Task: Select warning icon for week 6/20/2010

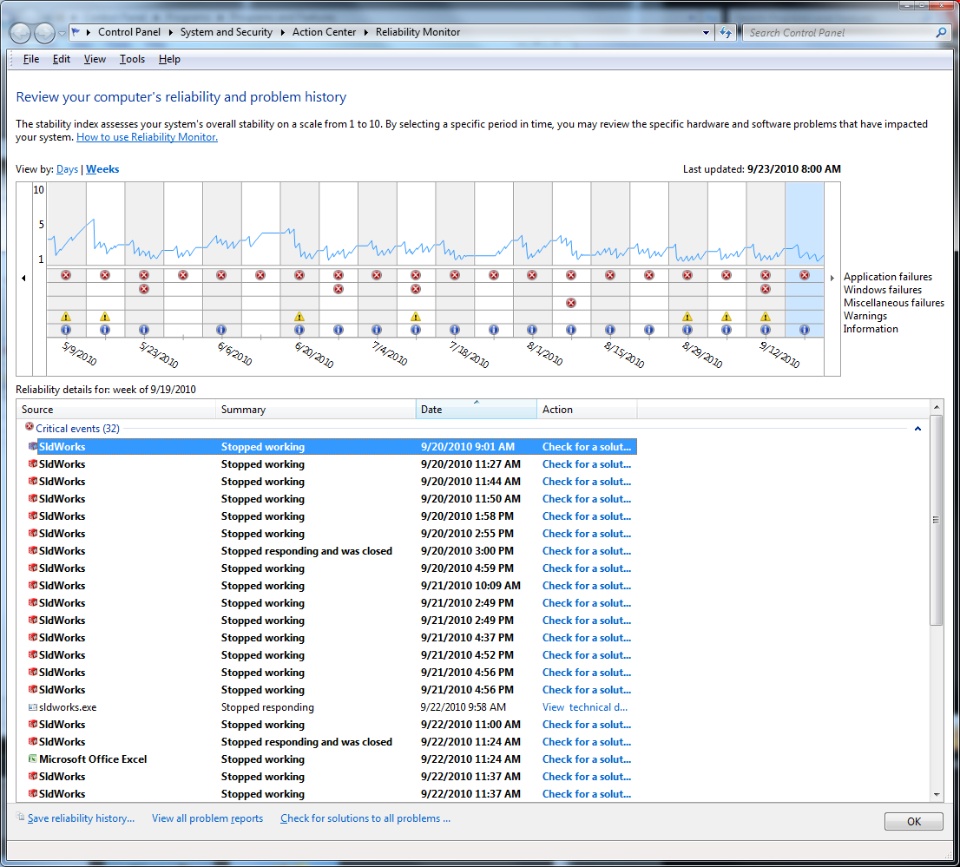Action: [x=299, y=317]
